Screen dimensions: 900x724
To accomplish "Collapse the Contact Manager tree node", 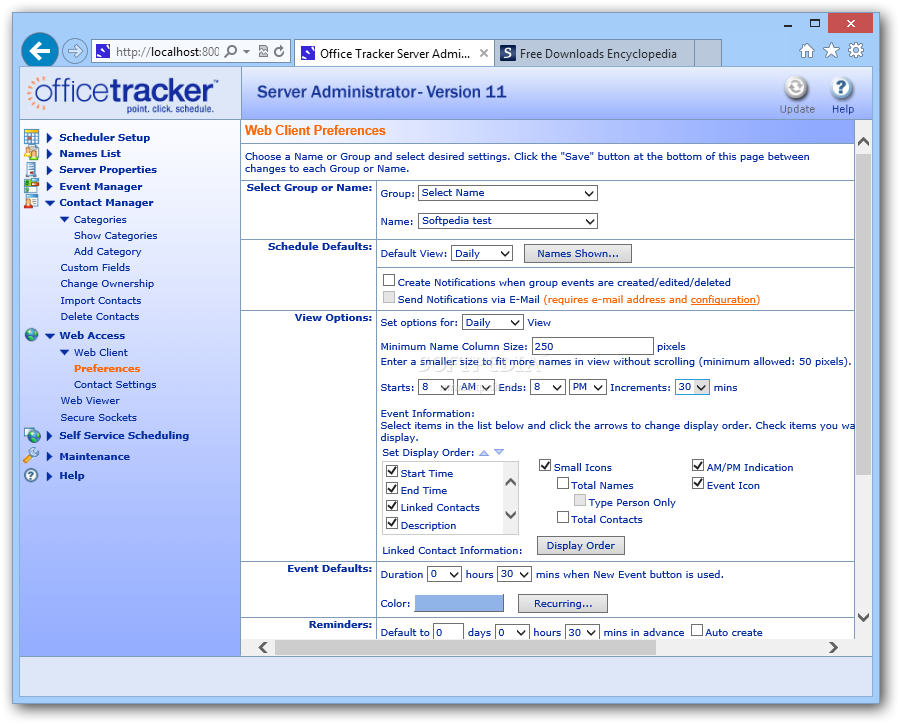I will click(50, 203).
